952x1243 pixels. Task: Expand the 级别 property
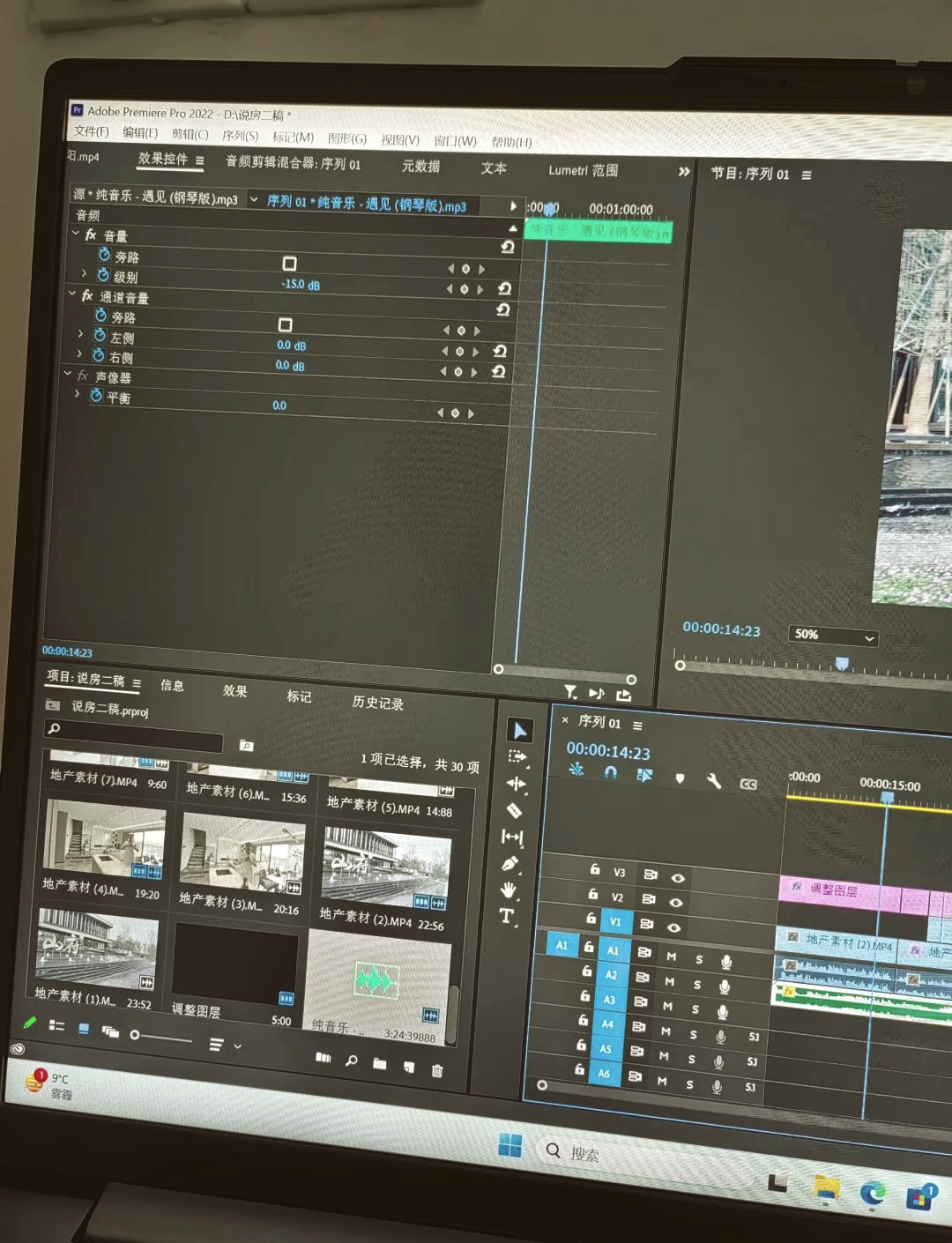(x=85, y=274)
